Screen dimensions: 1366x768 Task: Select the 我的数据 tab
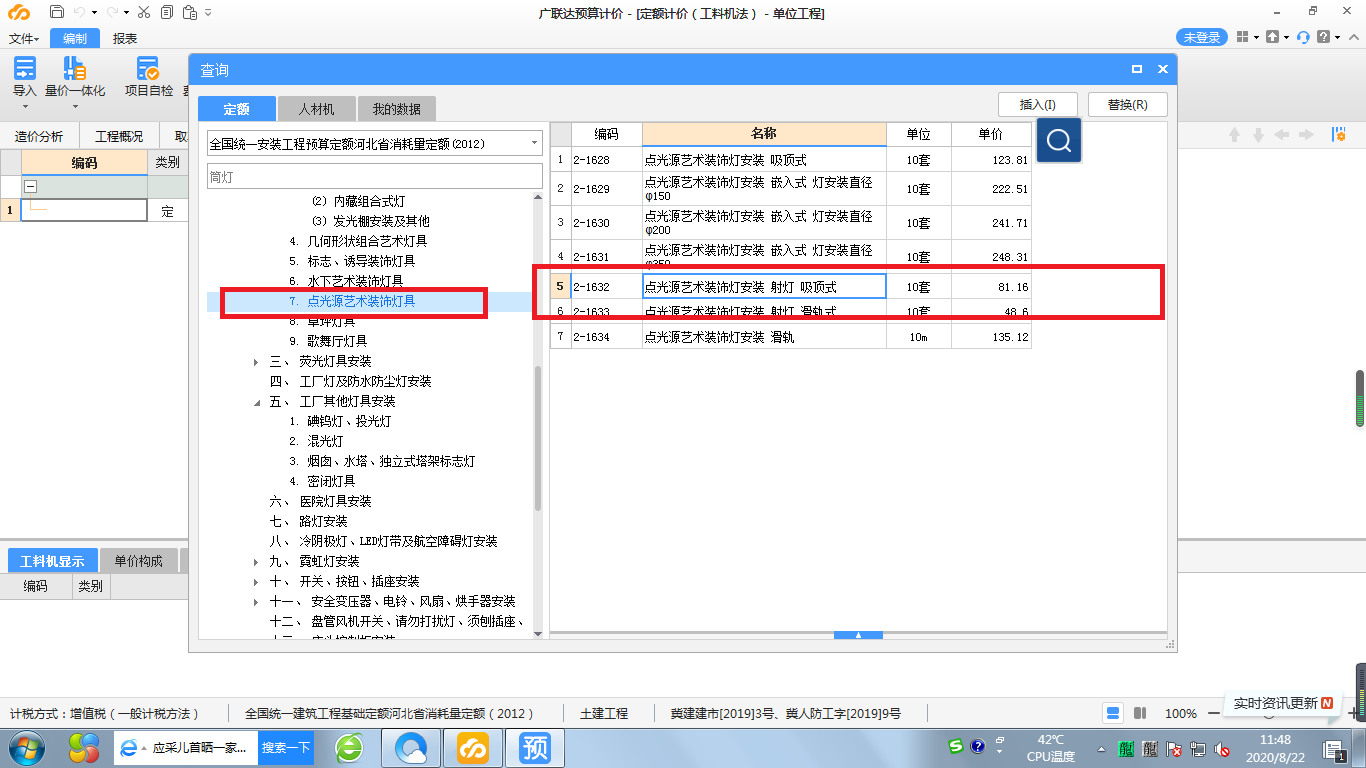click(x=397, y=108)
